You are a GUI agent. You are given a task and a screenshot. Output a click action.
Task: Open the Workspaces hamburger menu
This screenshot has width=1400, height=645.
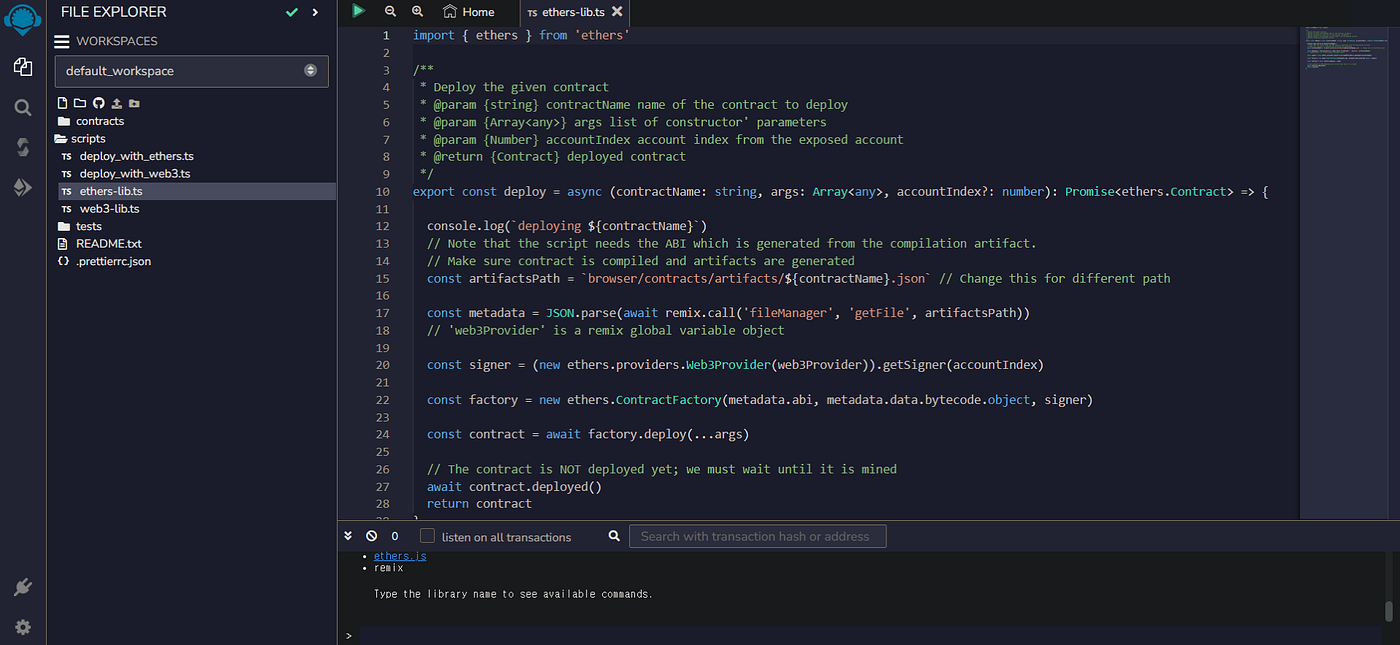(x=62, y=41)
